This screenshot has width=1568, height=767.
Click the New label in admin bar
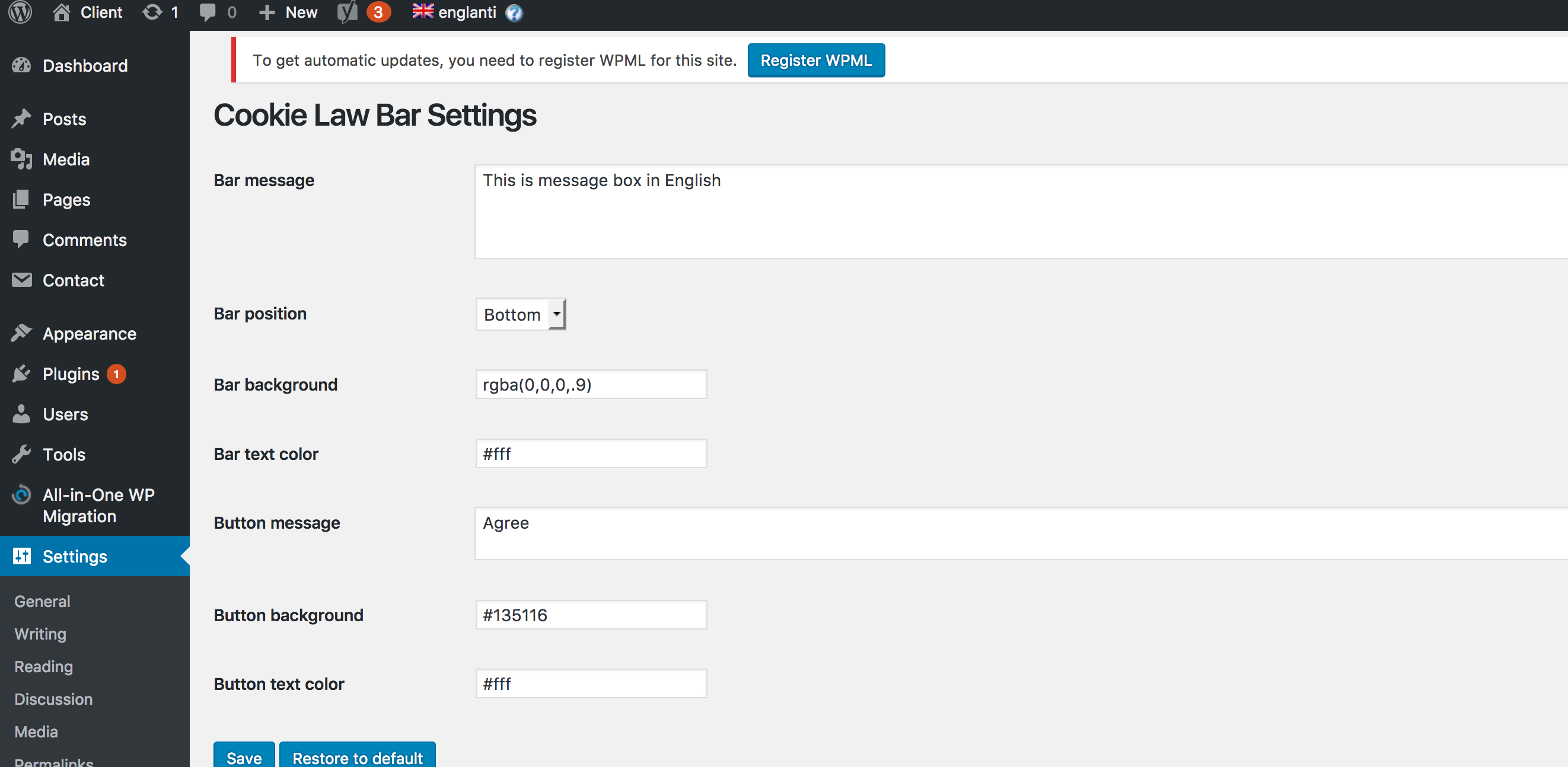point(301,12)
